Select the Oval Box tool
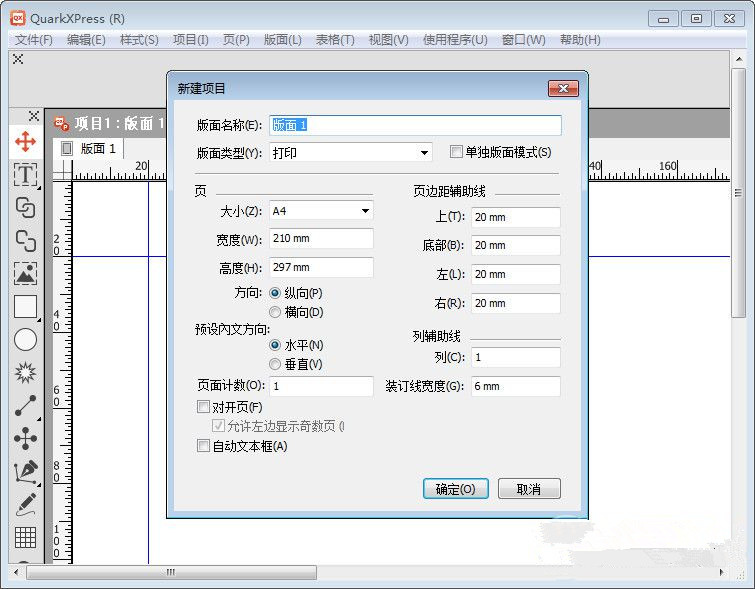This screenshot has height=589, width=755. (x=25, y=340)
